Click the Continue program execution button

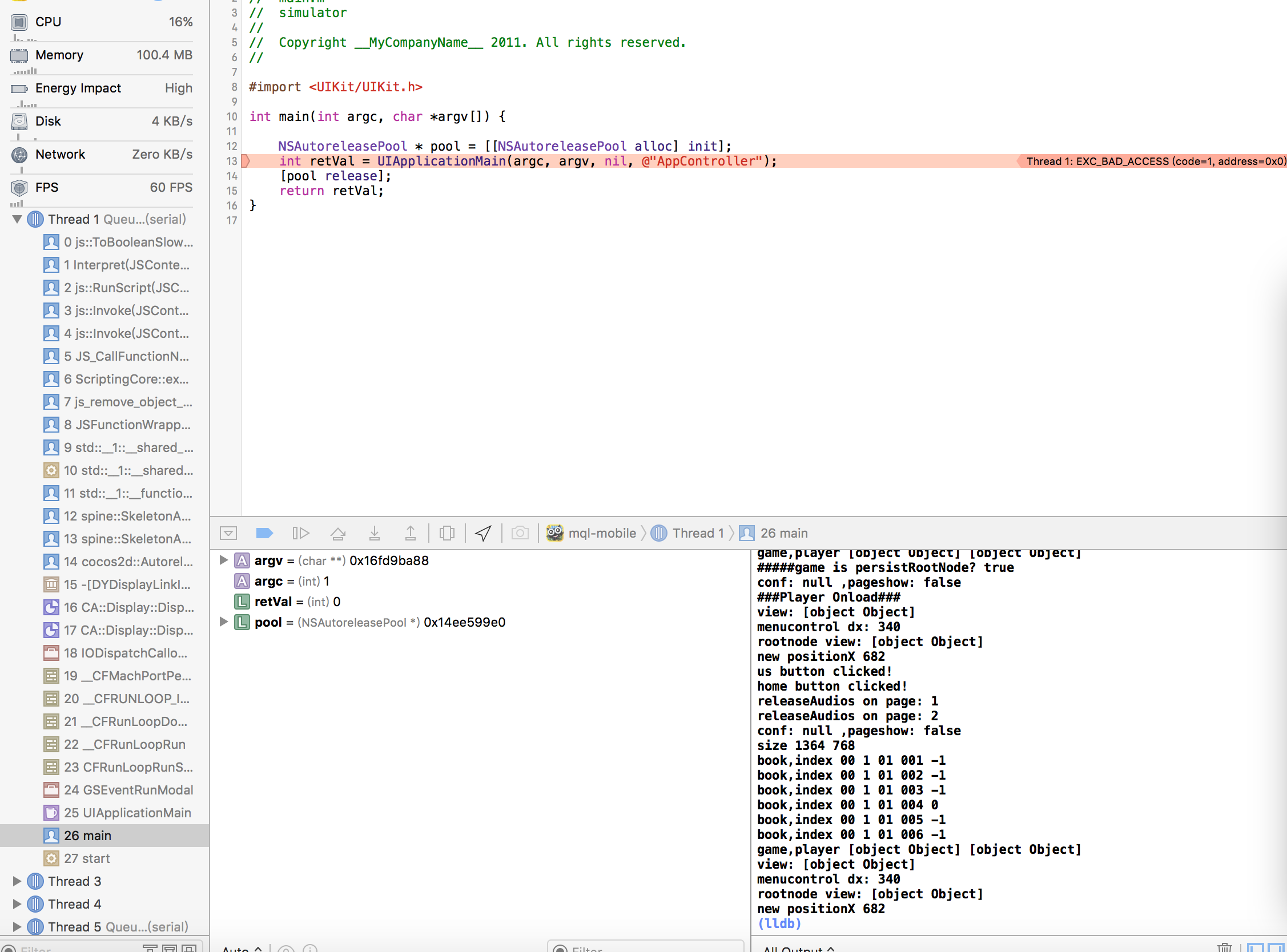(300, 533)
